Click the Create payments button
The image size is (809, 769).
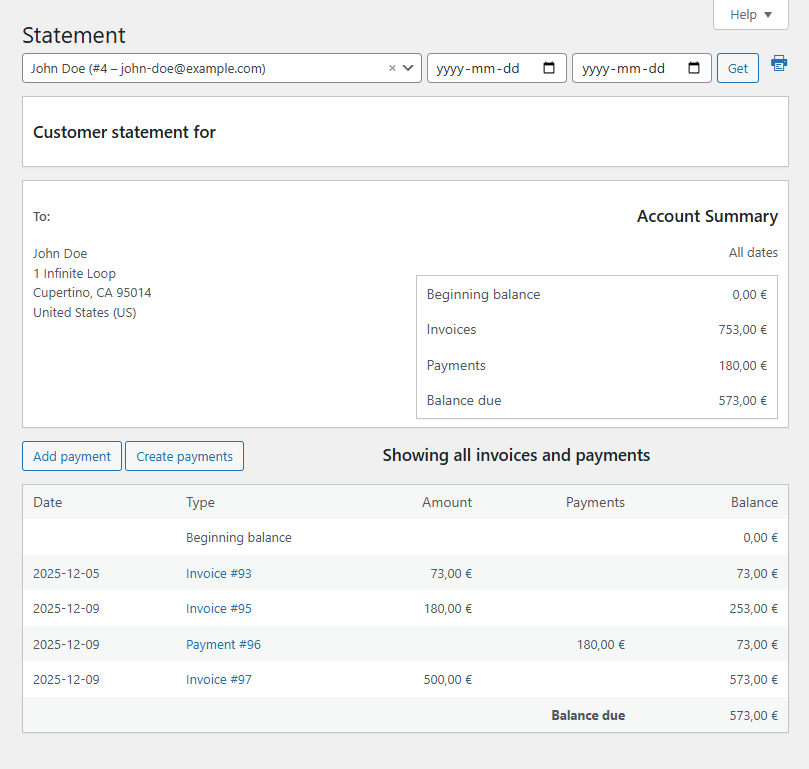pos(184,455)
